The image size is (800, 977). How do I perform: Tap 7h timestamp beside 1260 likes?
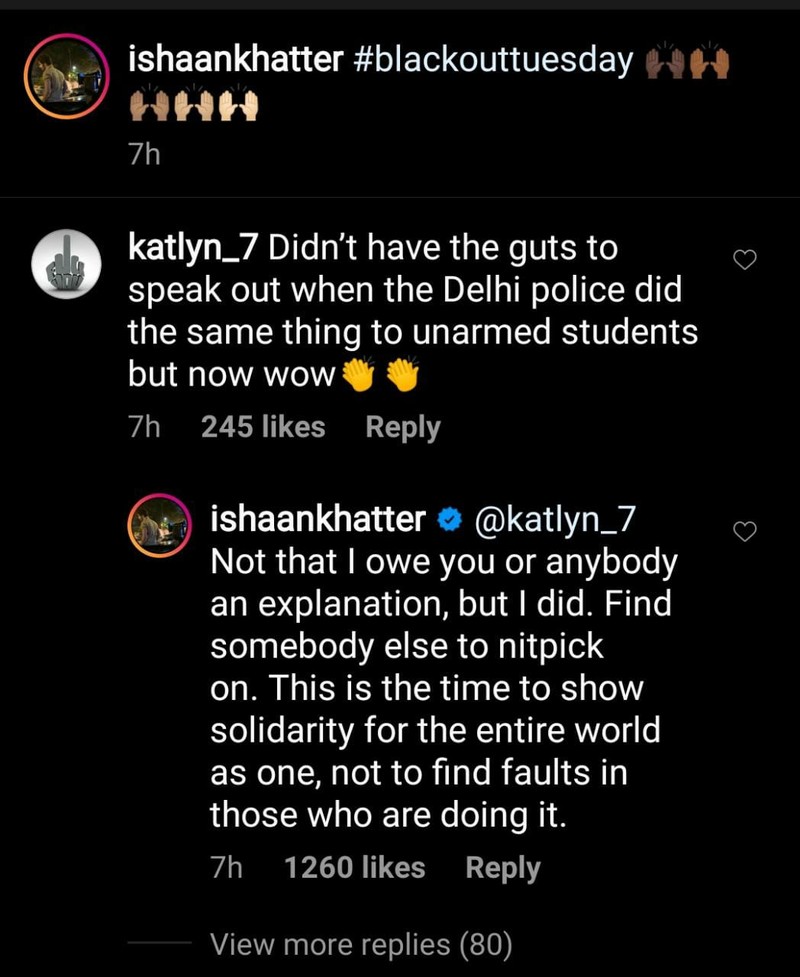click(x=227, y=867)
